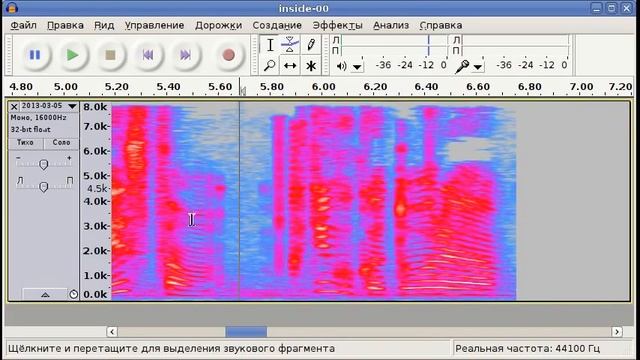Close the track with its X button
The image size is (640, 360).
tap(14, 107)
